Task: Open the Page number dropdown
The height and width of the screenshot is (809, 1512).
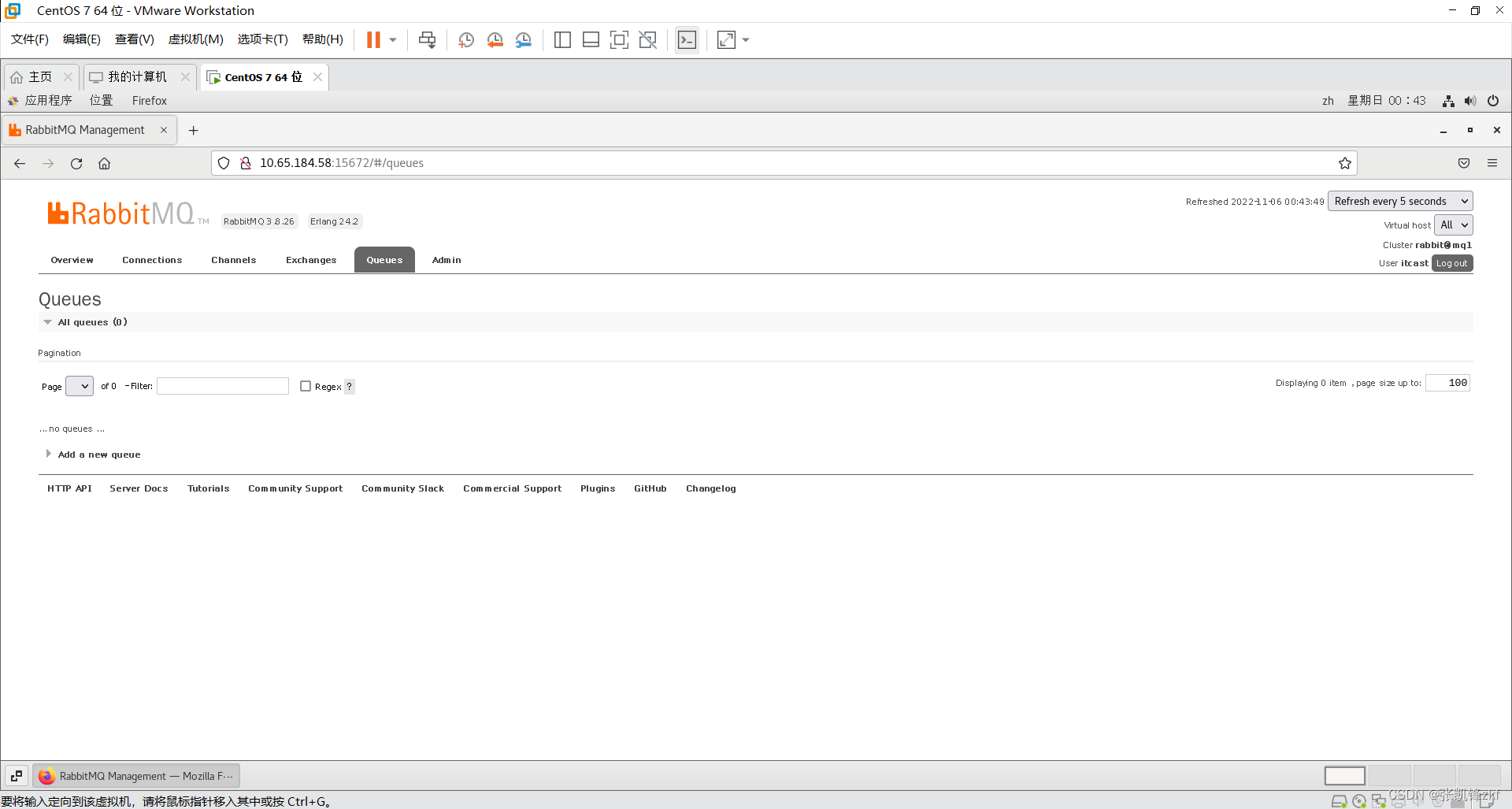Action: [x=80, y=386]
